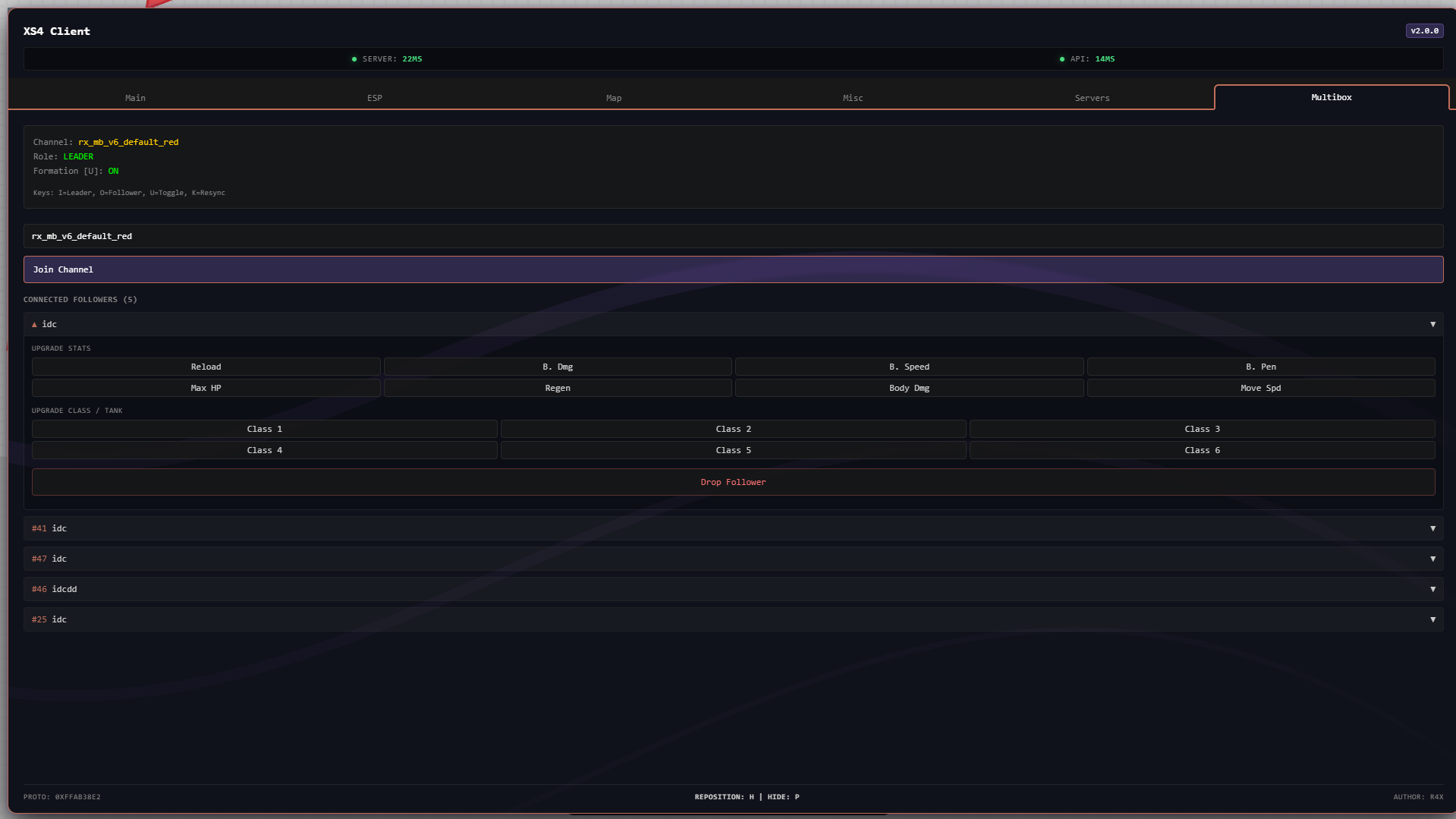Click the Join Channel button
This screenshot has width=1456, height=819.
(733, 269)
